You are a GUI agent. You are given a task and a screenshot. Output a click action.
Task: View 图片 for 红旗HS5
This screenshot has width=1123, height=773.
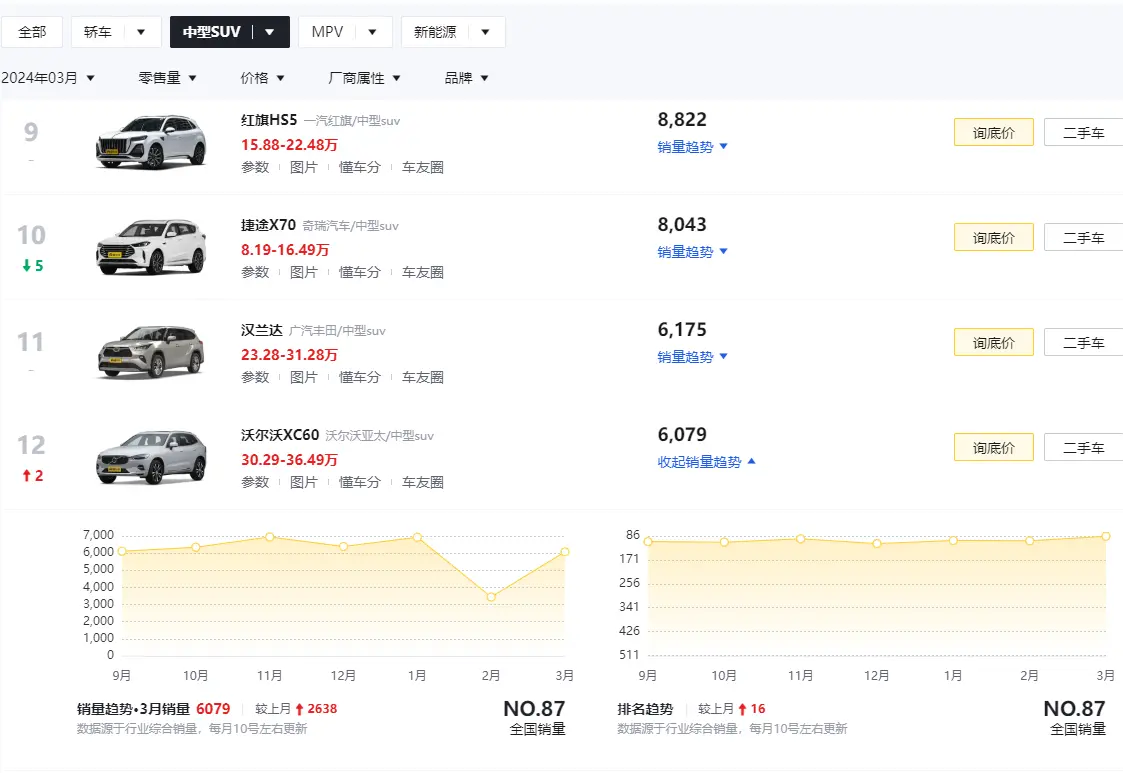pyautogui.click(x=304, y=168)
